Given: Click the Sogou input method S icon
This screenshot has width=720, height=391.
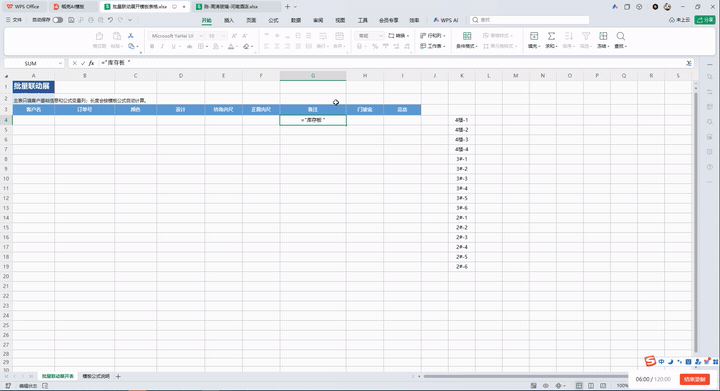Looking at the screenshot, I should [x=650, y=361].
